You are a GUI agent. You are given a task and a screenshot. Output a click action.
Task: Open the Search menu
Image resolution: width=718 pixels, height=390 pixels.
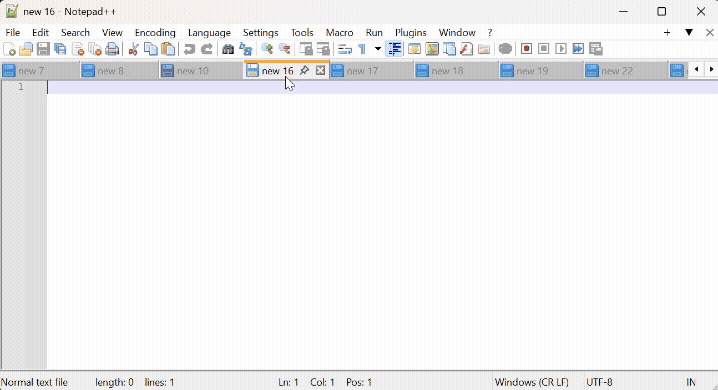click(x=75, y=32)
